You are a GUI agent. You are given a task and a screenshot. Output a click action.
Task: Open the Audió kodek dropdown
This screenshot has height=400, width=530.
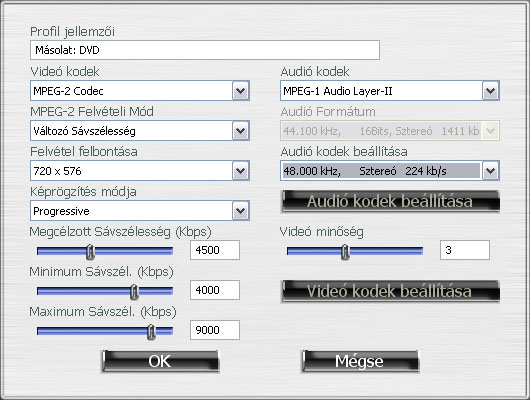pyautogui.click(x=390, y=91)
